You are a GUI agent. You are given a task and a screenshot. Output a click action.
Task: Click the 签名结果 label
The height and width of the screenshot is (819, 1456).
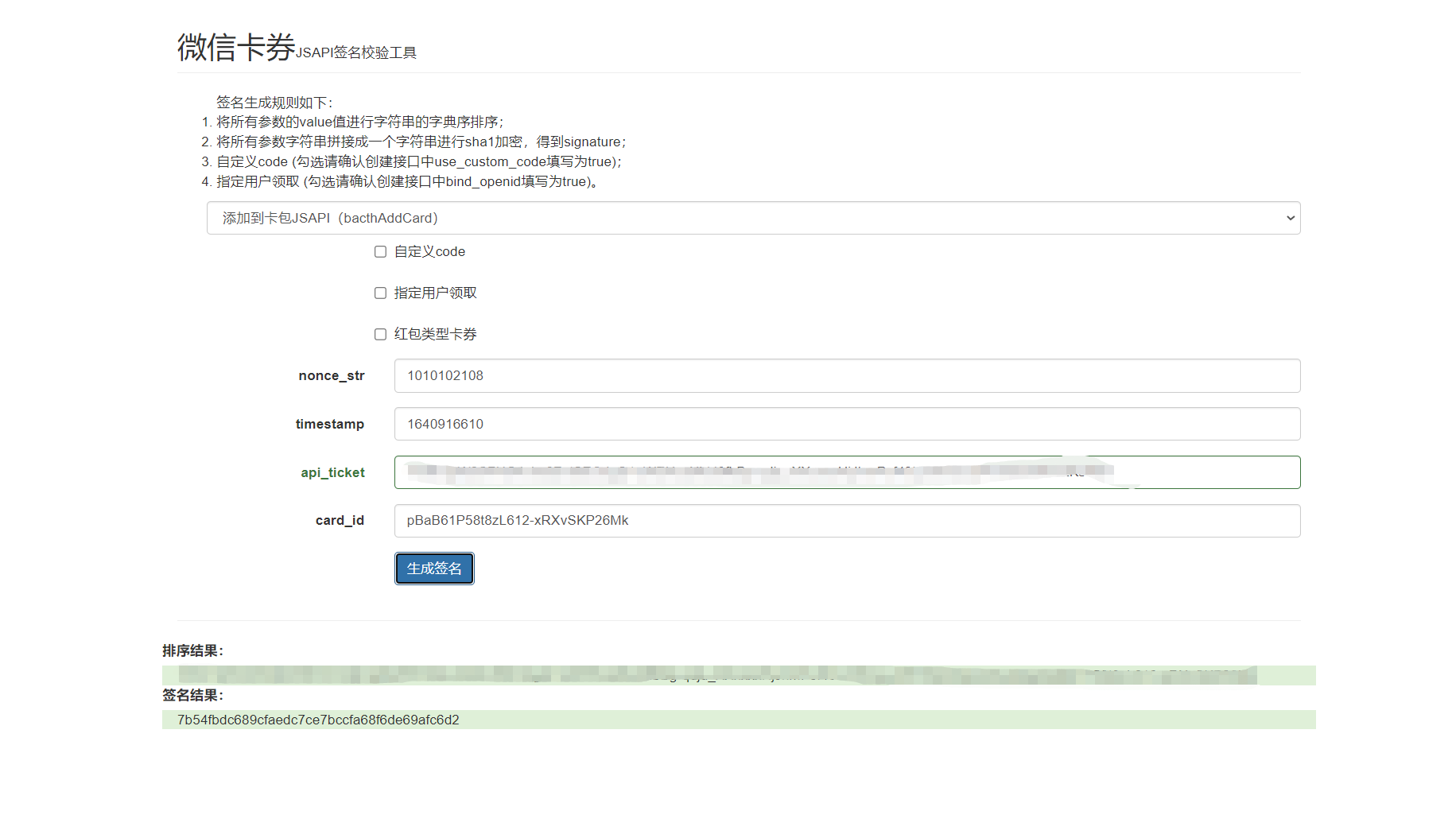pos(193,695)
